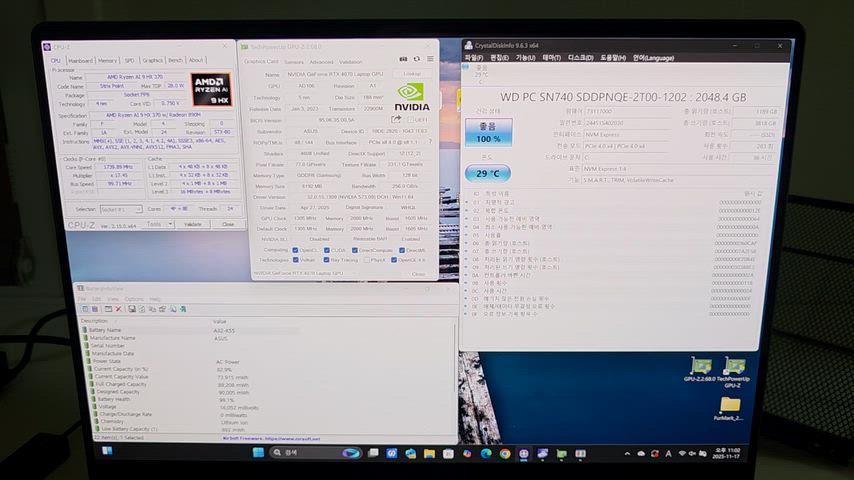
Task: Open Microsoft Edge from the taskbar
Action: [486, 453]
